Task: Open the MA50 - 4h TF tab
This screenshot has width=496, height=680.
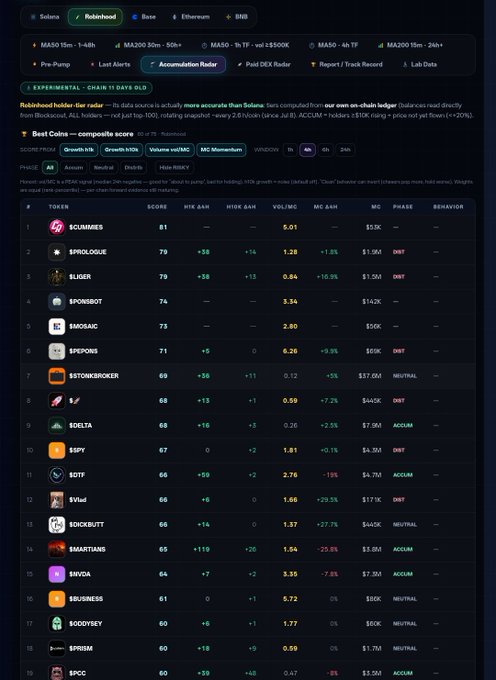Action: click(334, 45)
